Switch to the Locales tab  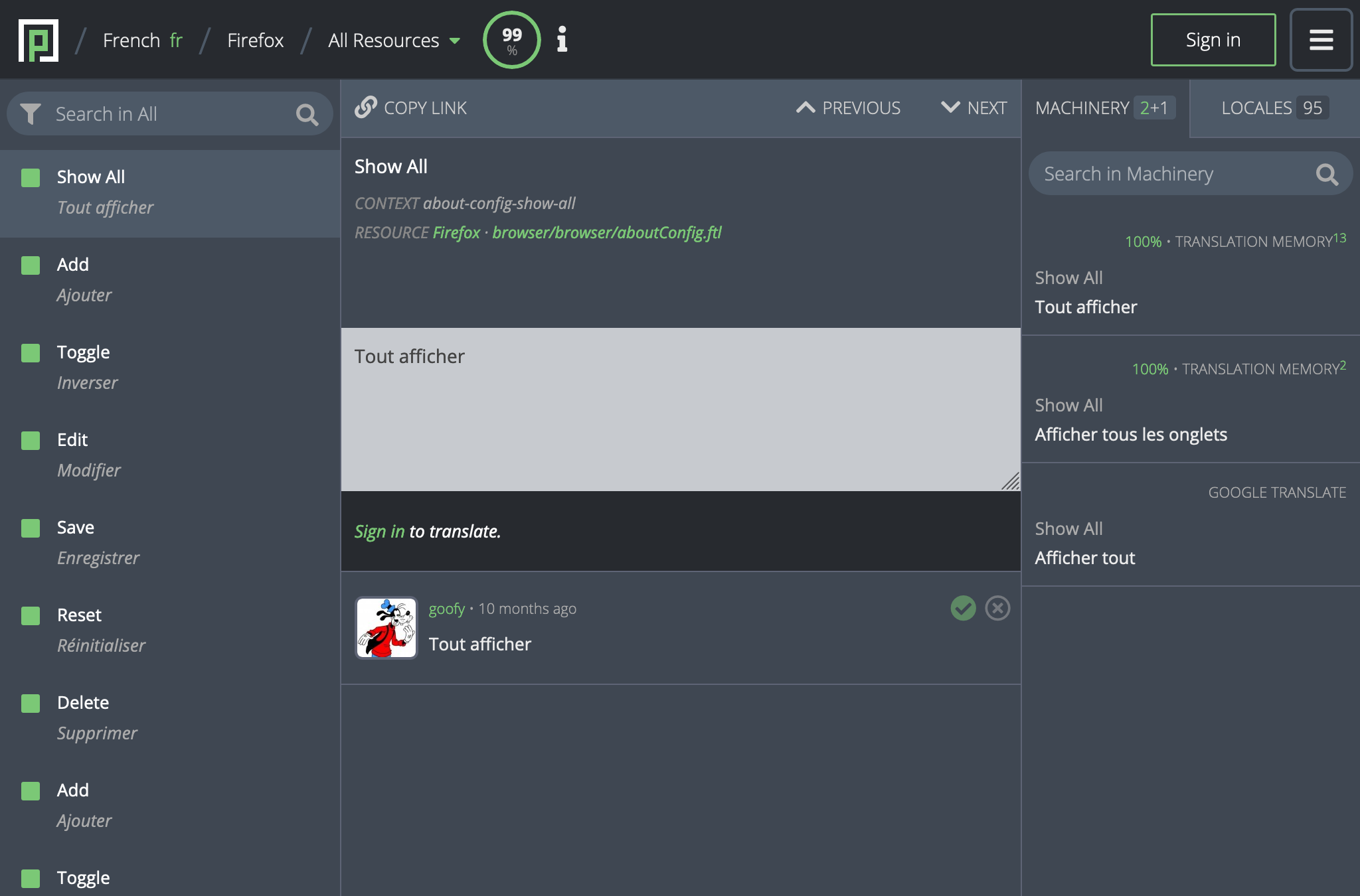coord(1274,108)
